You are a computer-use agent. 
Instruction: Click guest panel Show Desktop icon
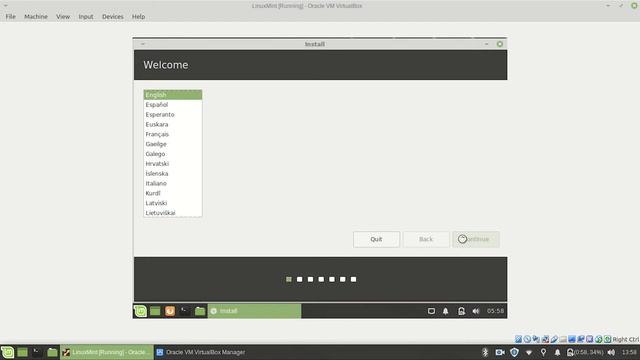click(x=155, y=311)
